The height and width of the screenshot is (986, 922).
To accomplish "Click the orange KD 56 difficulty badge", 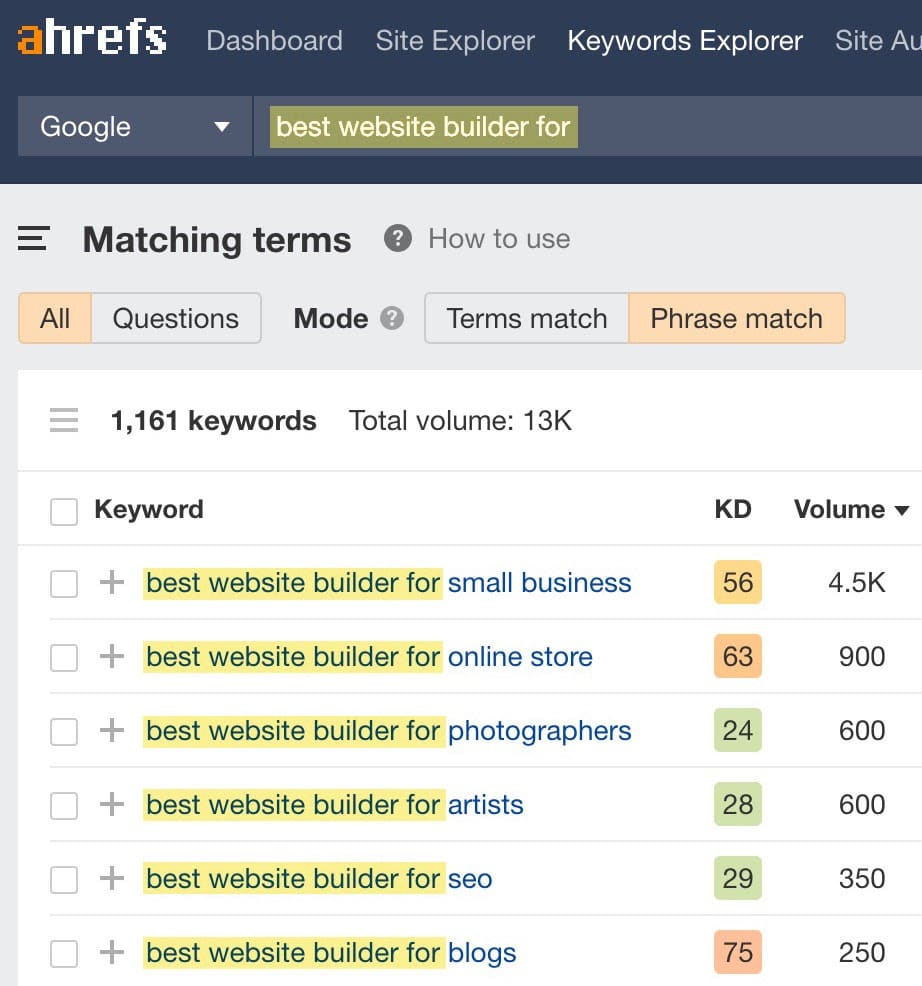I will [736, 583].
